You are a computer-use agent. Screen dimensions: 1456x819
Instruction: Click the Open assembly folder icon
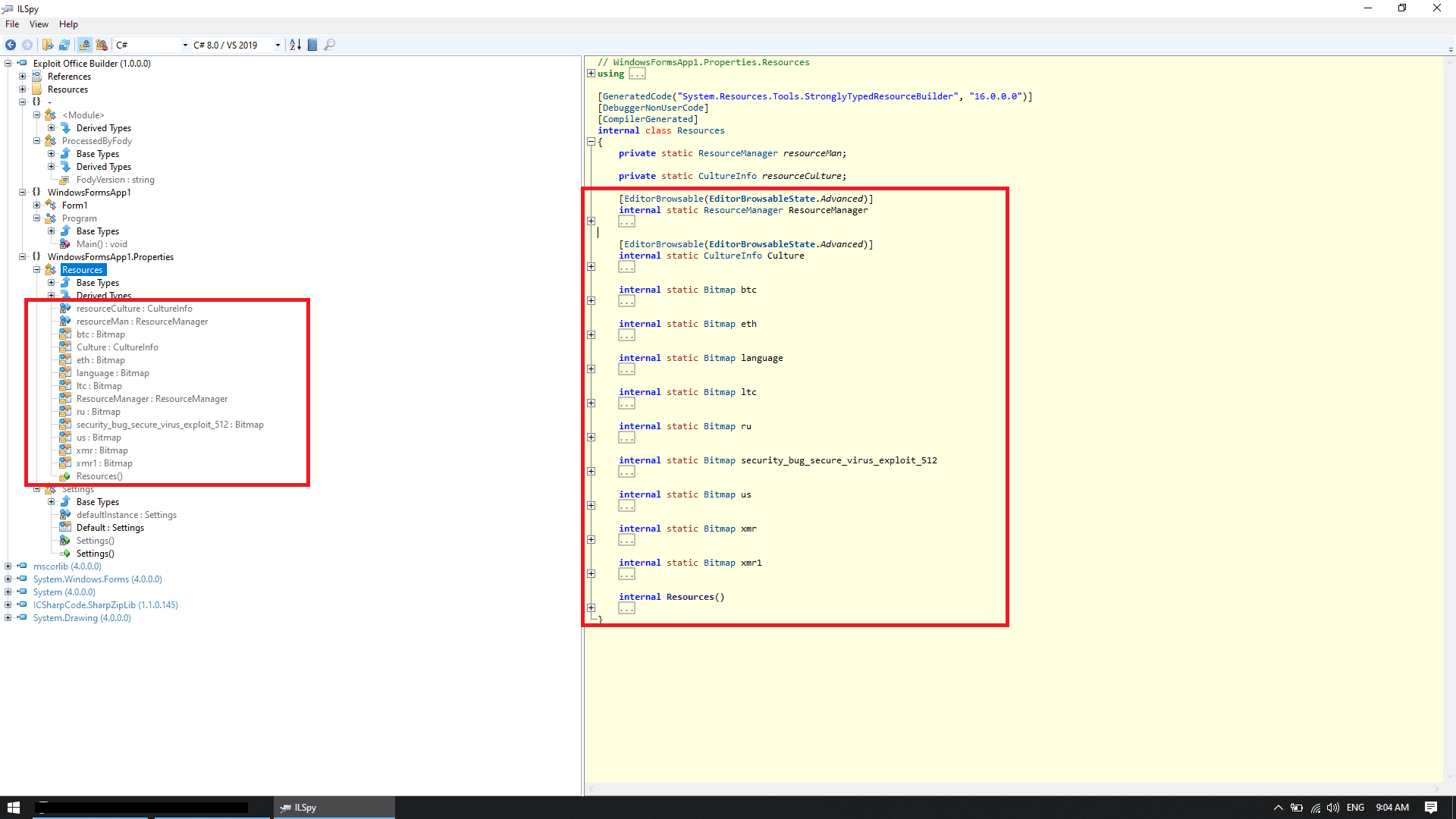point(48,45)
